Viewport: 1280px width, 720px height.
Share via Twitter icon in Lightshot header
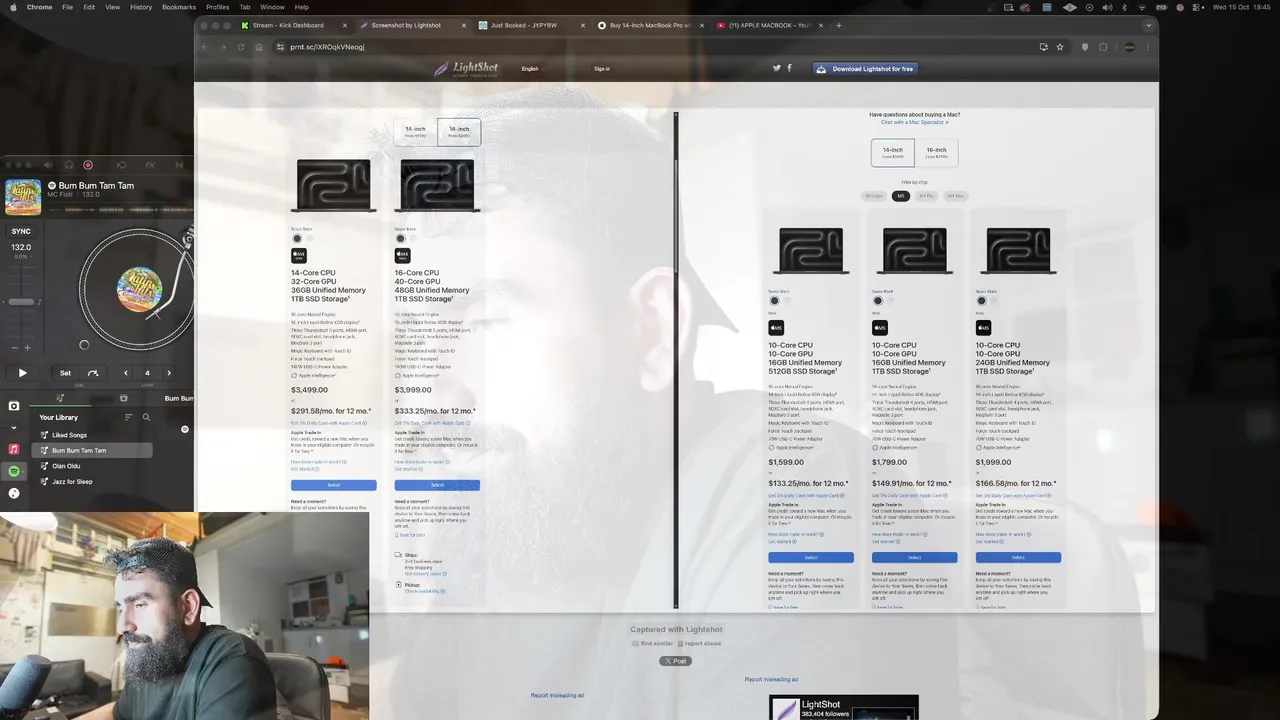pos(776,68)
